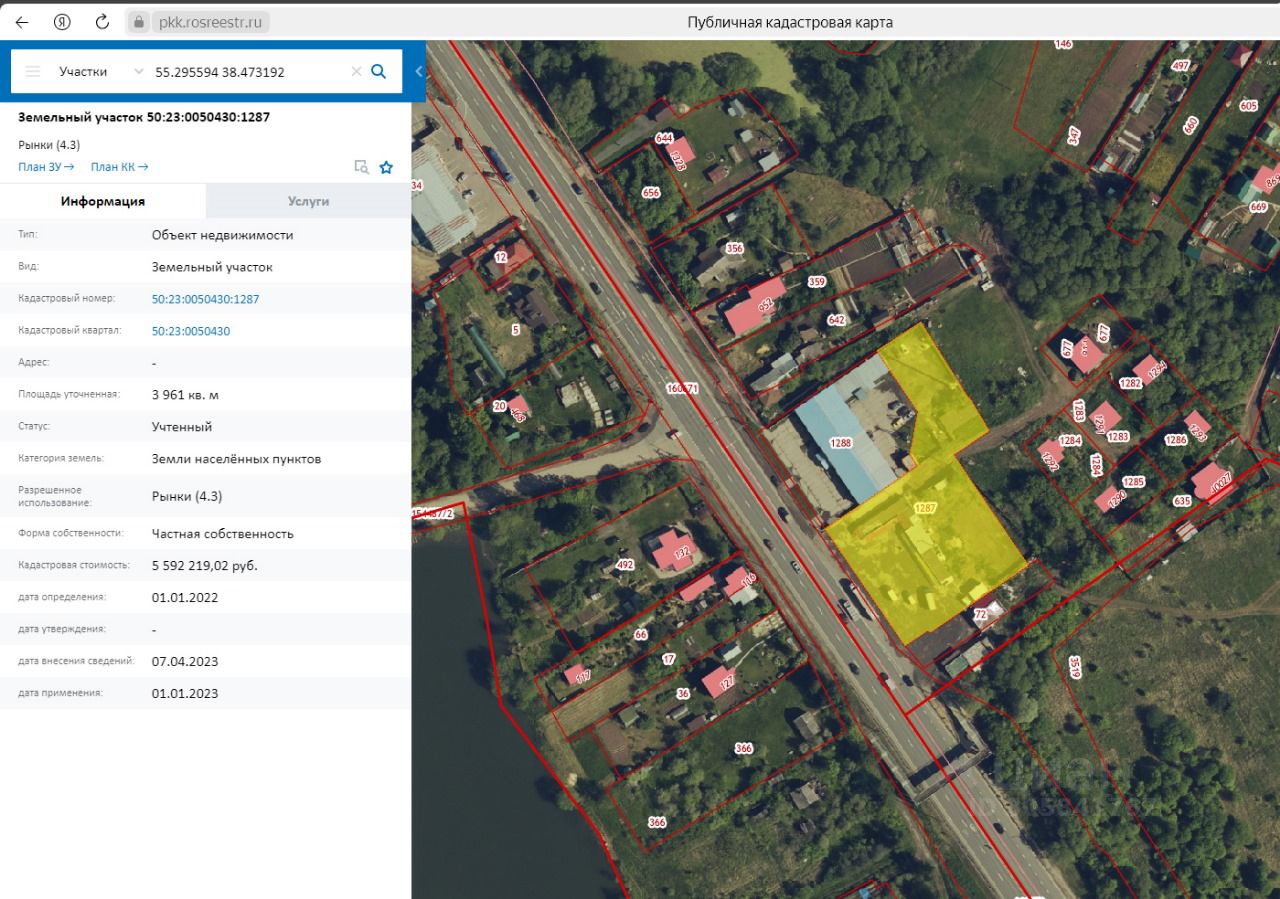Open the hamburger menu in search bar
This screenshot has height=899, width=1280.
coord(33,71)
